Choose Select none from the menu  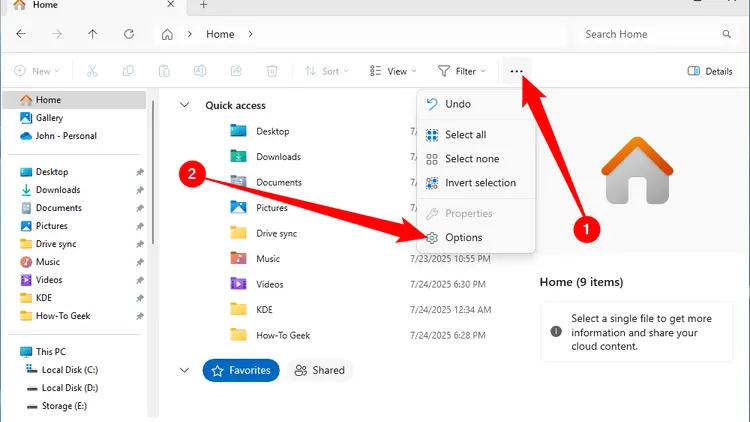[476, 159]
